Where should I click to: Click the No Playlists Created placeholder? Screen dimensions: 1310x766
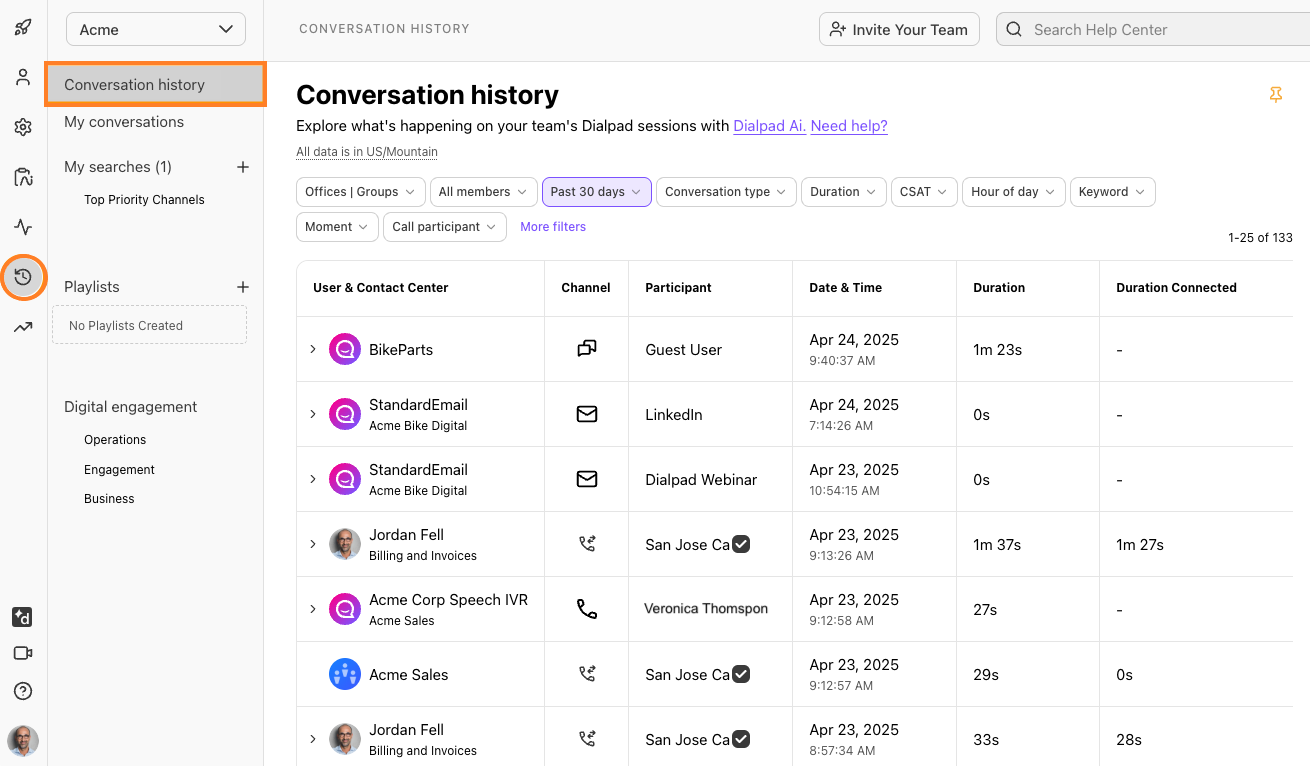(150, 325)
